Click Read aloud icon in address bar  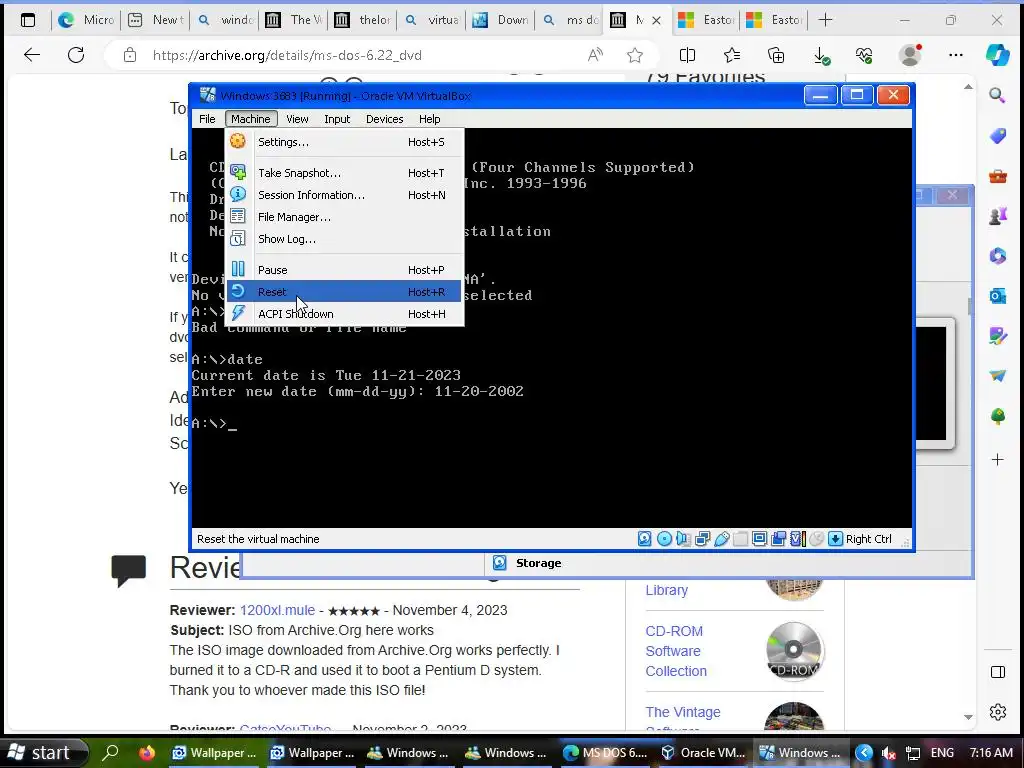click(x=595, y=55)
